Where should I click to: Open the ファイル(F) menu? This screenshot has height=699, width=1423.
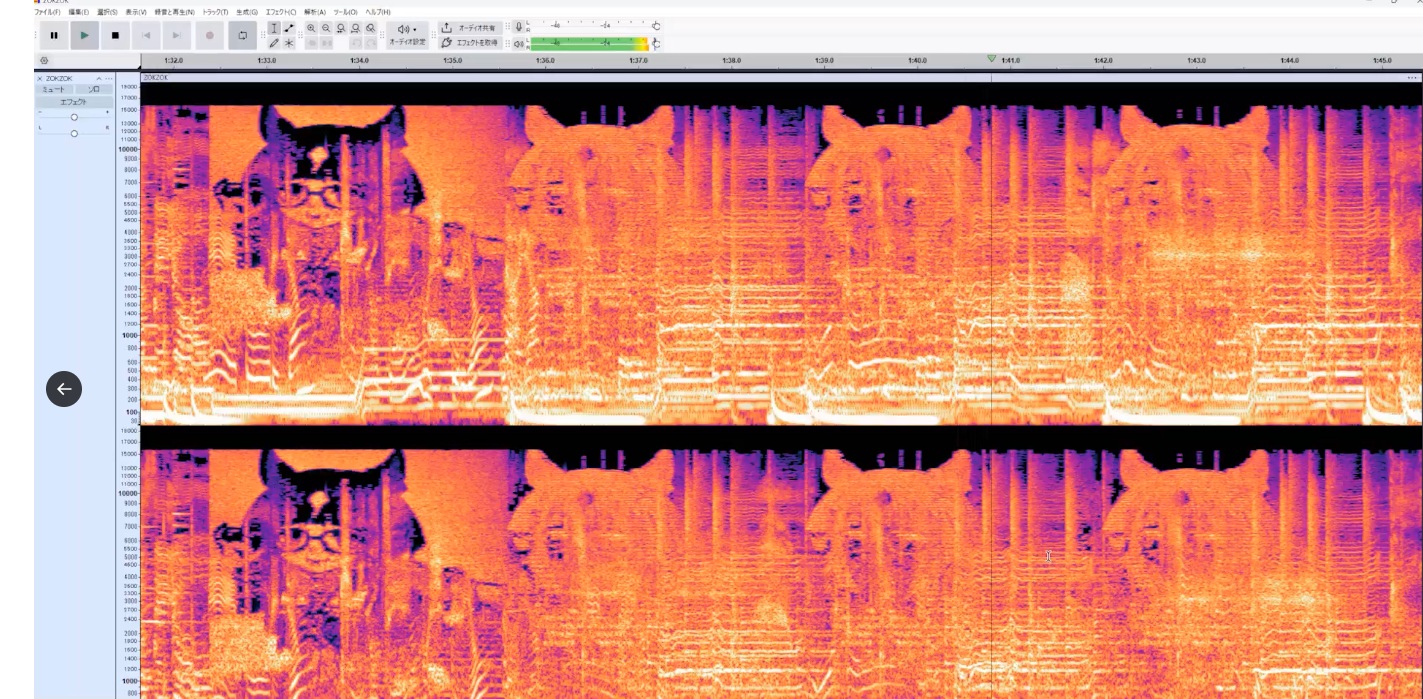point(47,12)
